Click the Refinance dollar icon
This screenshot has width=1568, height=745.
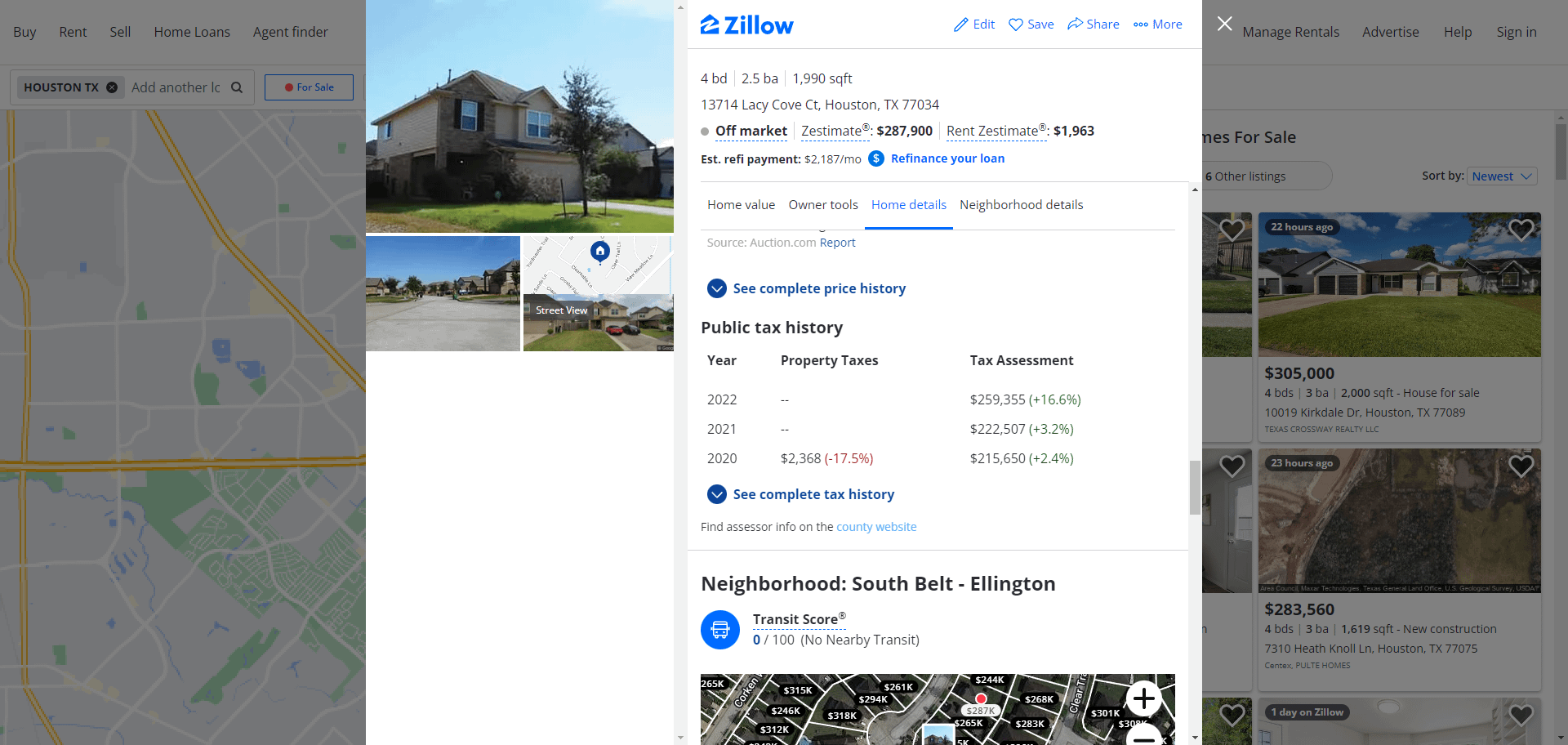tap(876, 158)
